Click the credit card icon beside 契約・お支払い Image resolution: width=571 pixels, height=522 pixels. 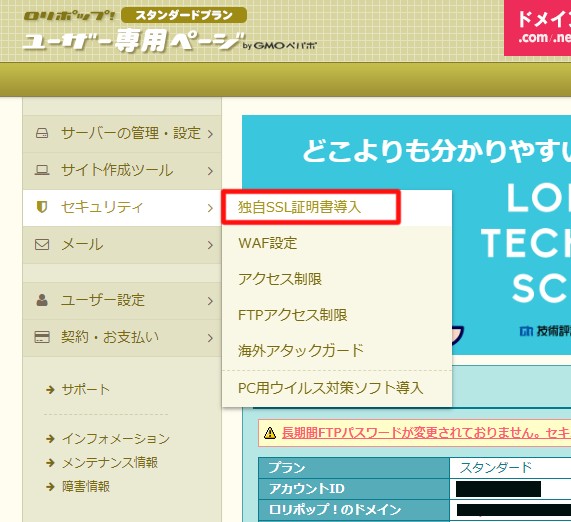[42, 337]
